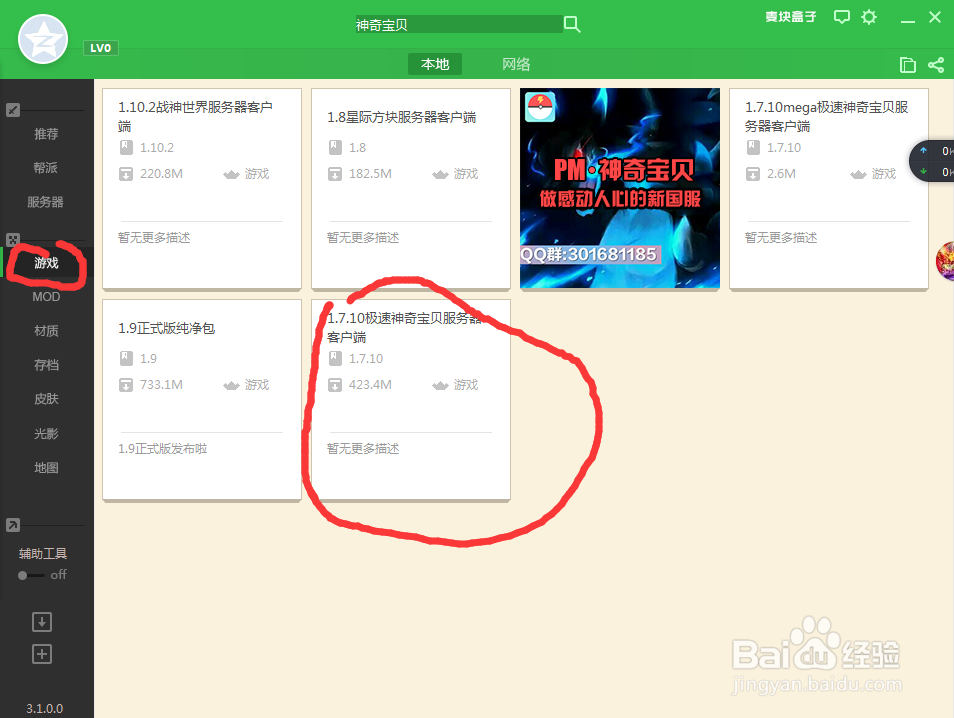Image resolution: width=954 pixels, height=718 pixels.
Task: Click the external-link arrow icon above 辅助工具
Action: 13,524
